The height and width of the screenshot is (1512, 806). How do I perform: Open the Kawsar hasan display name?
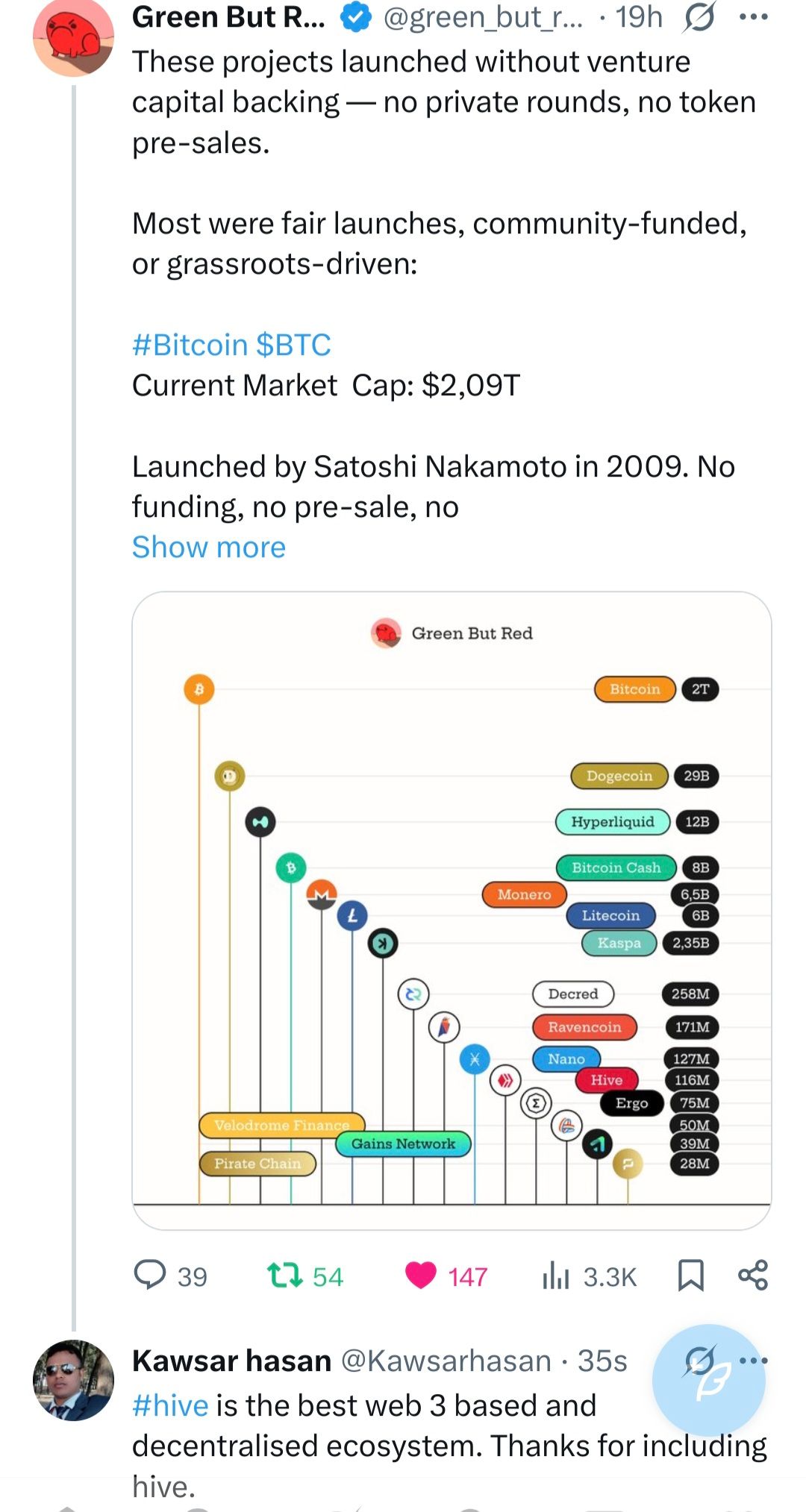point(231,1361)
